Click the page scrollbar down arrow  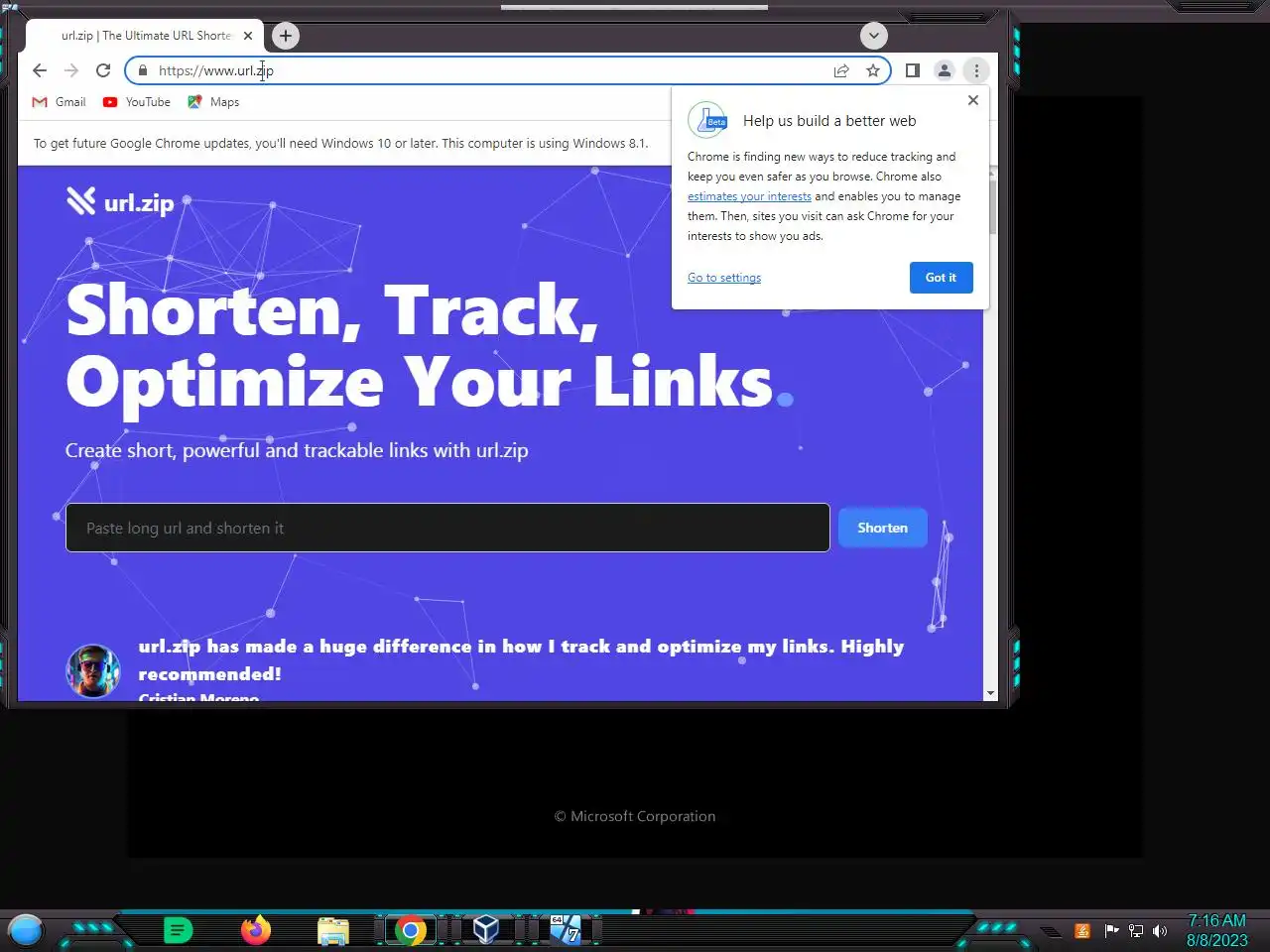click(x=990, y=693)
